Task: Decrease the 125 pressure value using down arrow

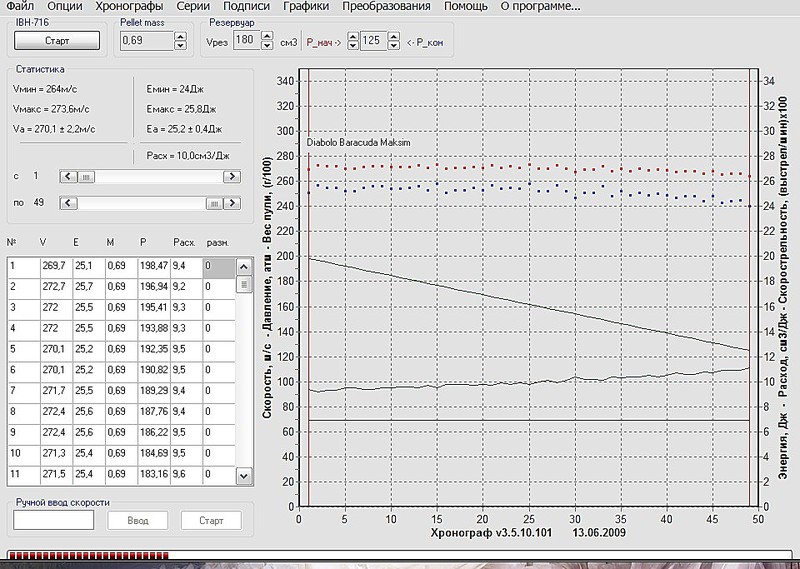Action: point(395,45)
